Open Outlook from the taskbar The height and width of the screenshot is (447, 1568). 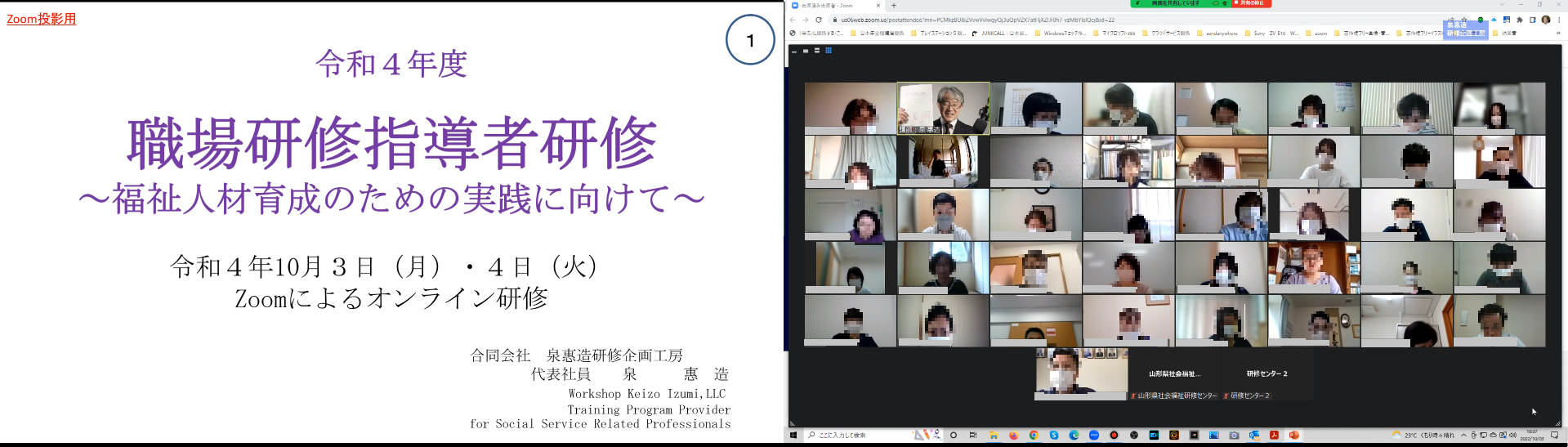pos(1254,435)
